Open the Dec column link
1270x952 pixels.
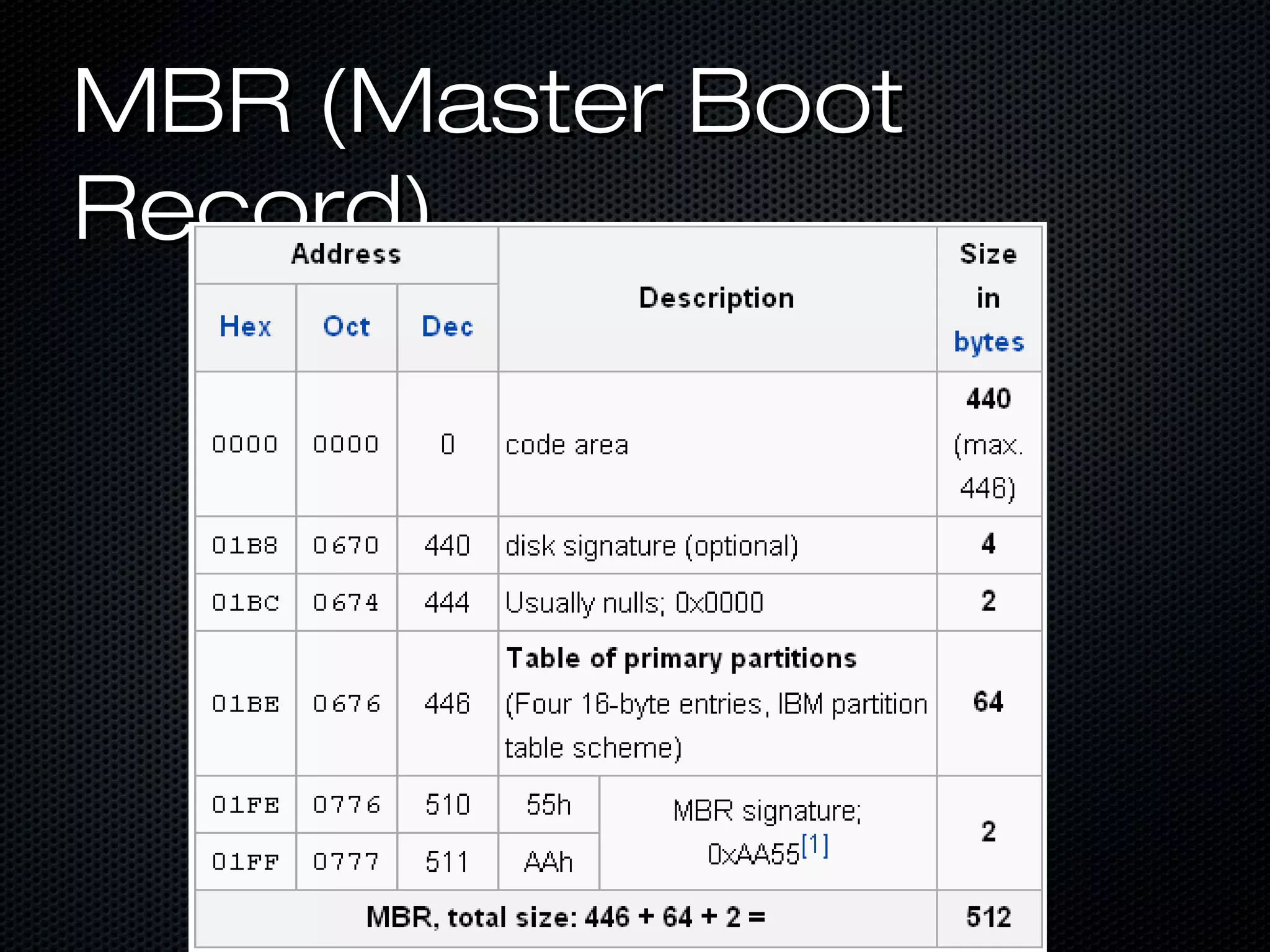pyautogui.click(x=447, y=327)
